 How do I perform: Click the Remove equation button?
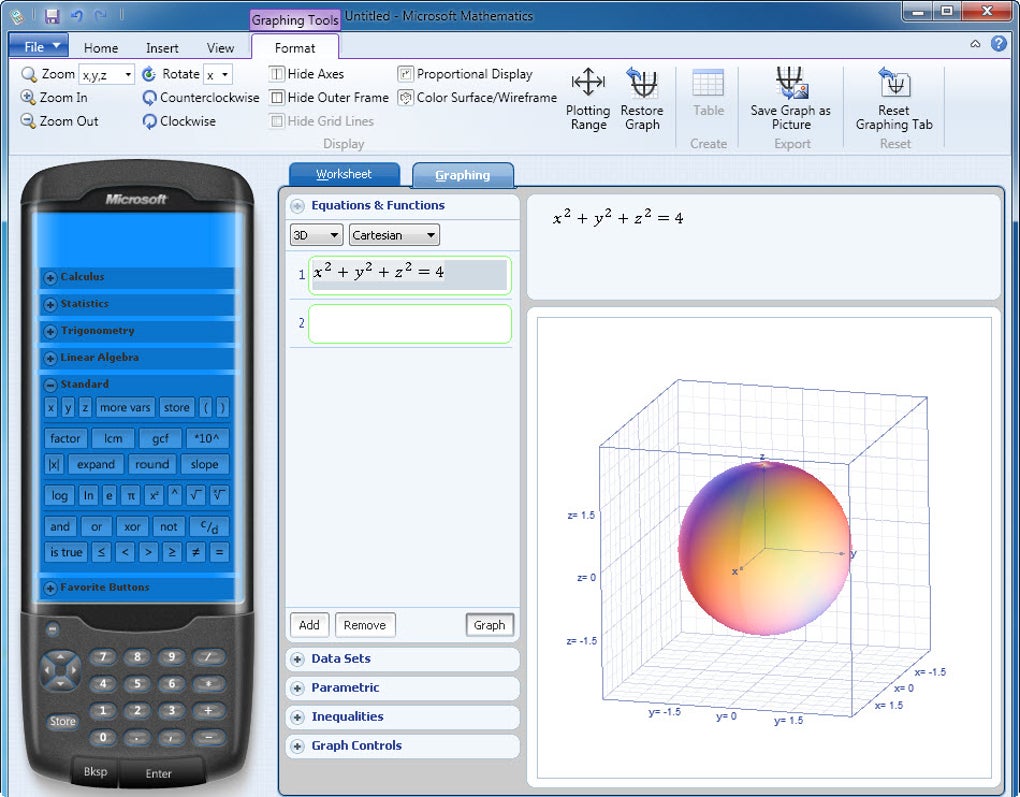point(365,625)
